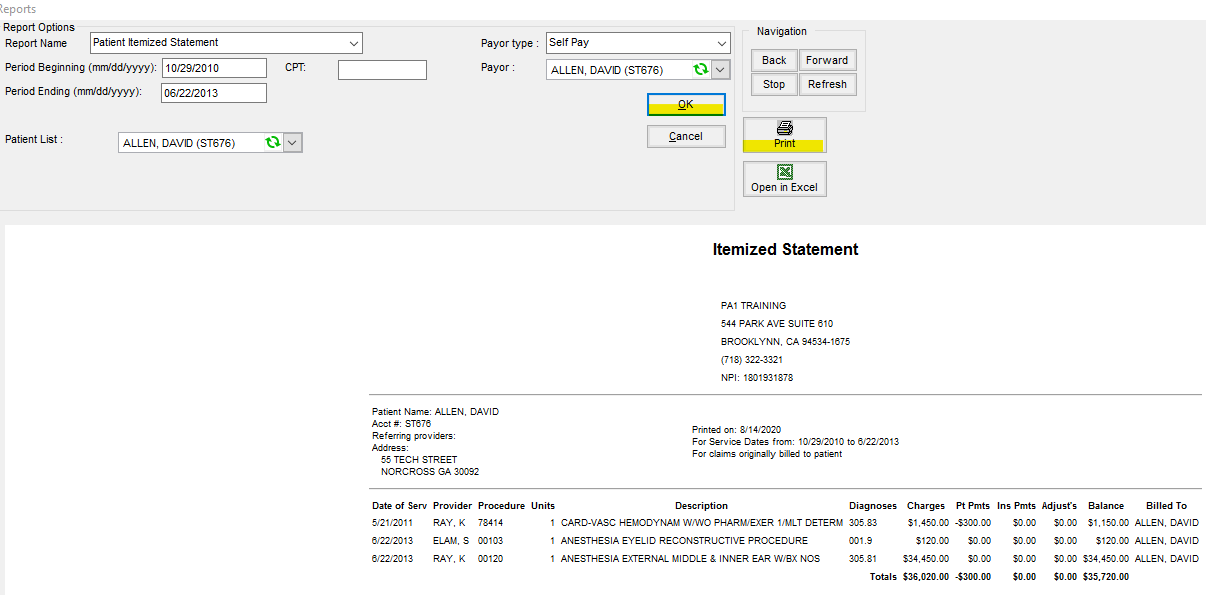Click the Period Beginning date field
The width and height of the screenshot is (1206, 595).
214,68
